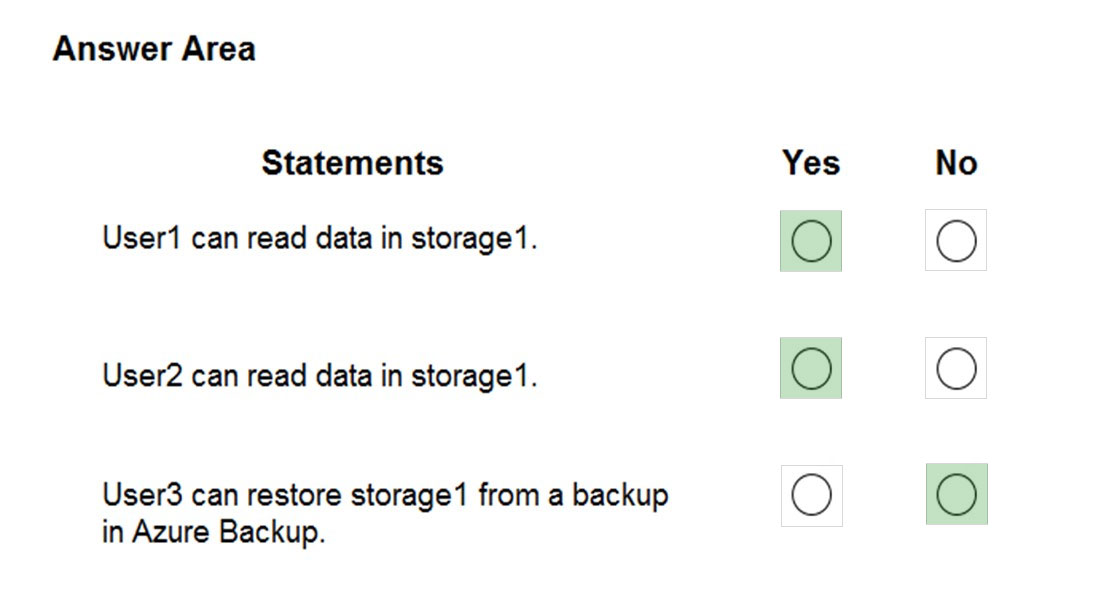The height and width of the screenshot is (613, 1112).
Task: Click the Answer Area heading
Action: [x=154, y=49]
